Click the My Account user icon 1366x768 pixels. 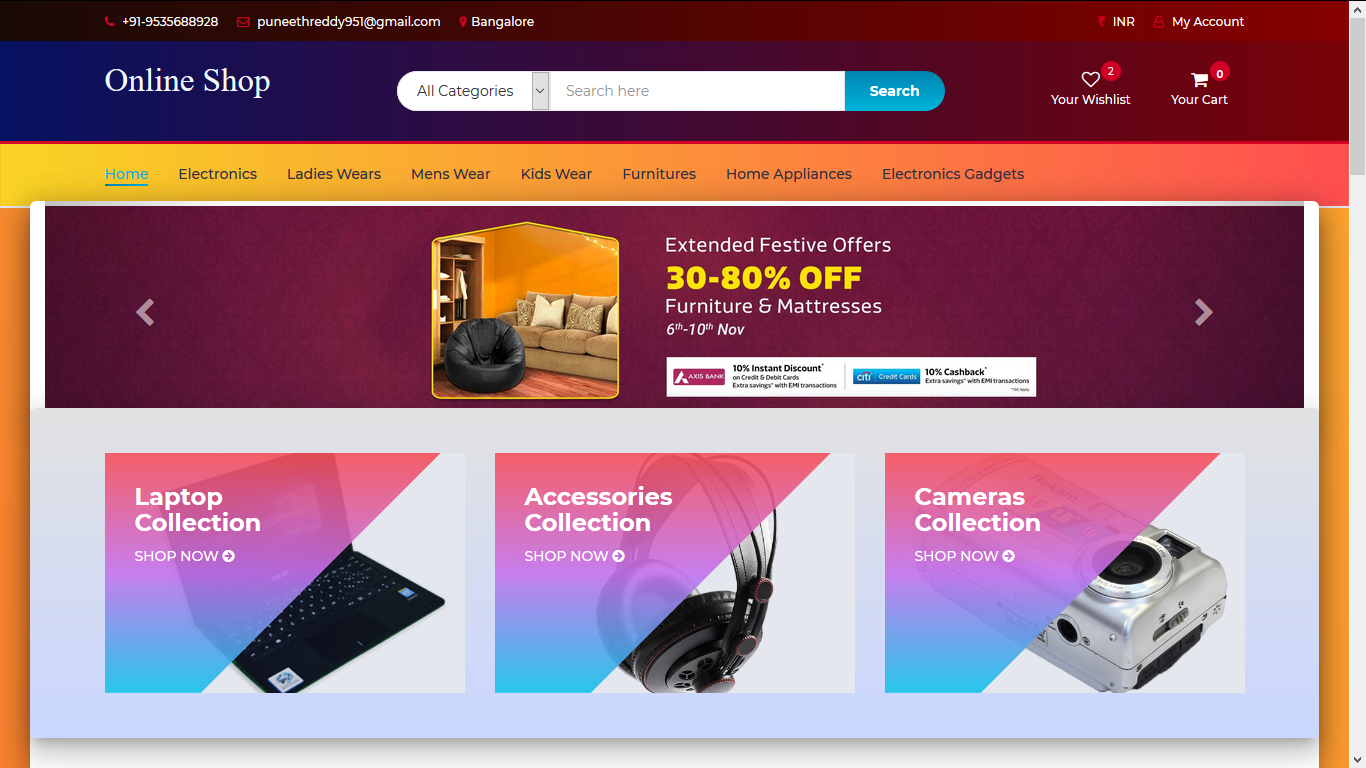pos(1159,21)
